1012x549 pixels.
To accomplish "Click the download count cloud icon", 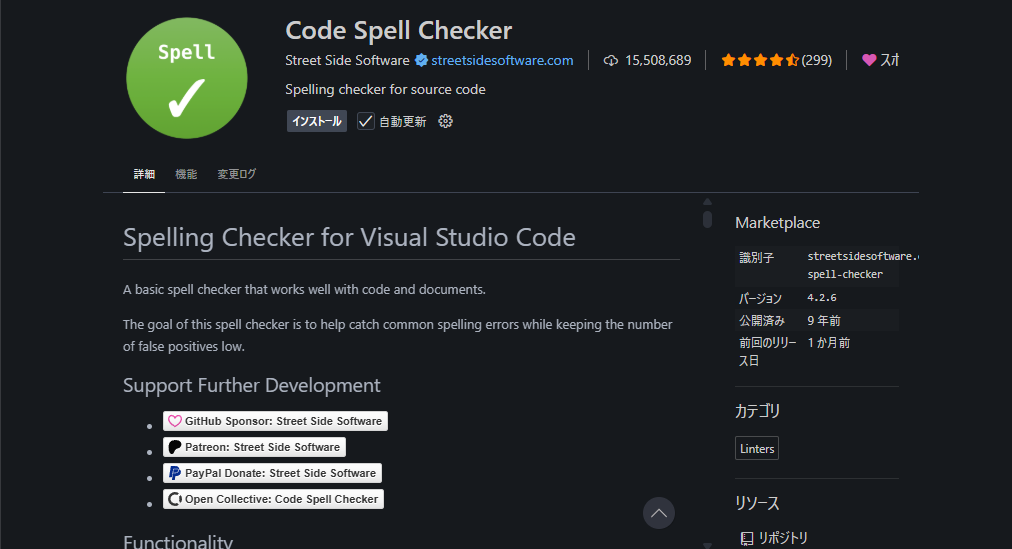I will tap(611, 61).
